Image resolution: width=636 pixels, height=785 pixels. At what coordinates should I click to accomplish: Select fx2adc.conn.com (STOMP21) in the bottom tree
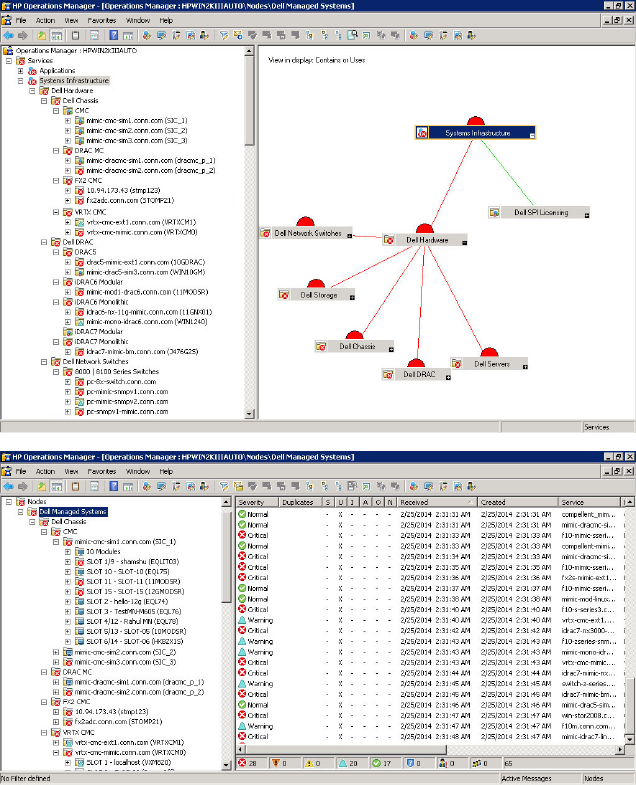118,721
